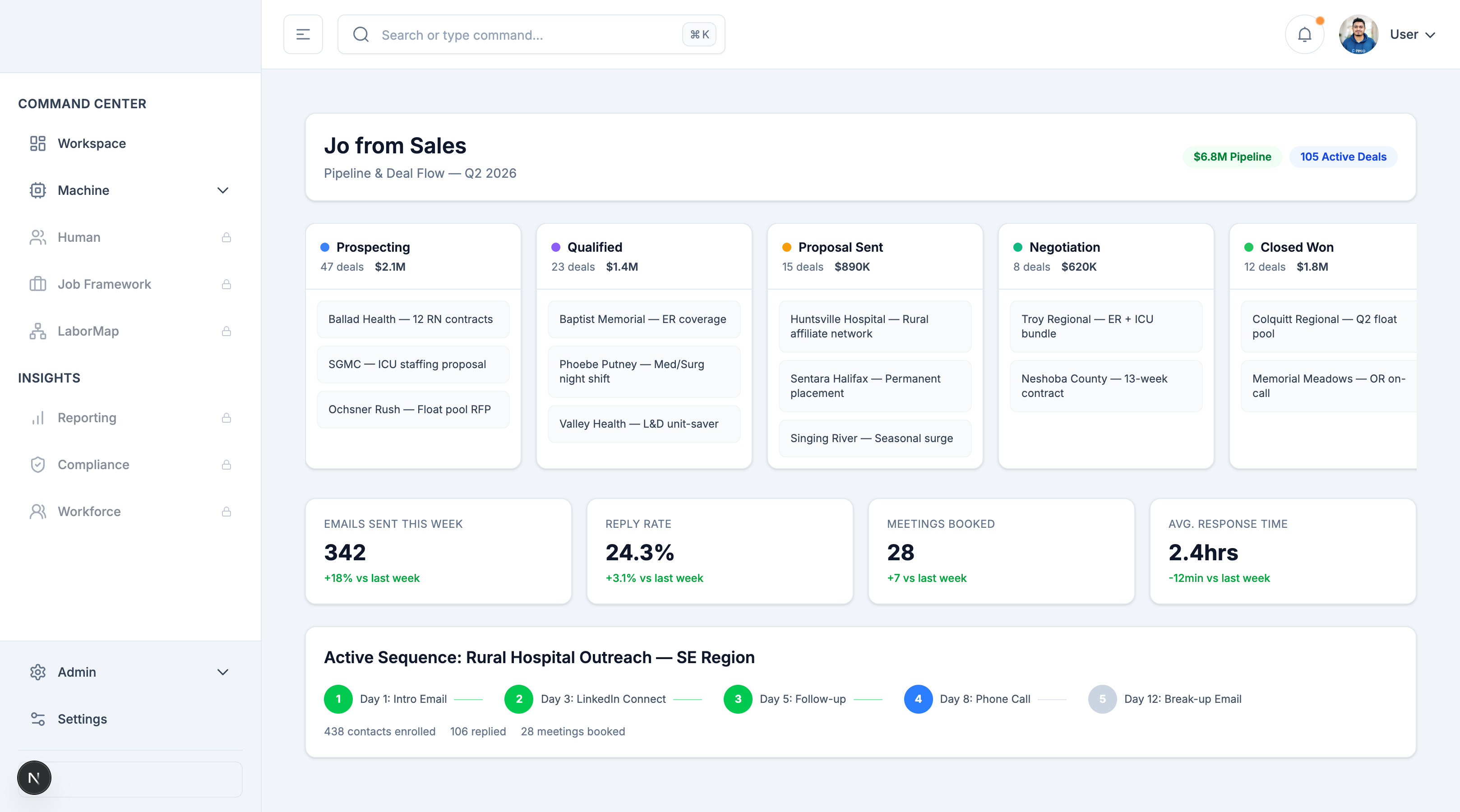Open the User account dropdown
Screen dimensions: 1460x812
click(1412, 35)
